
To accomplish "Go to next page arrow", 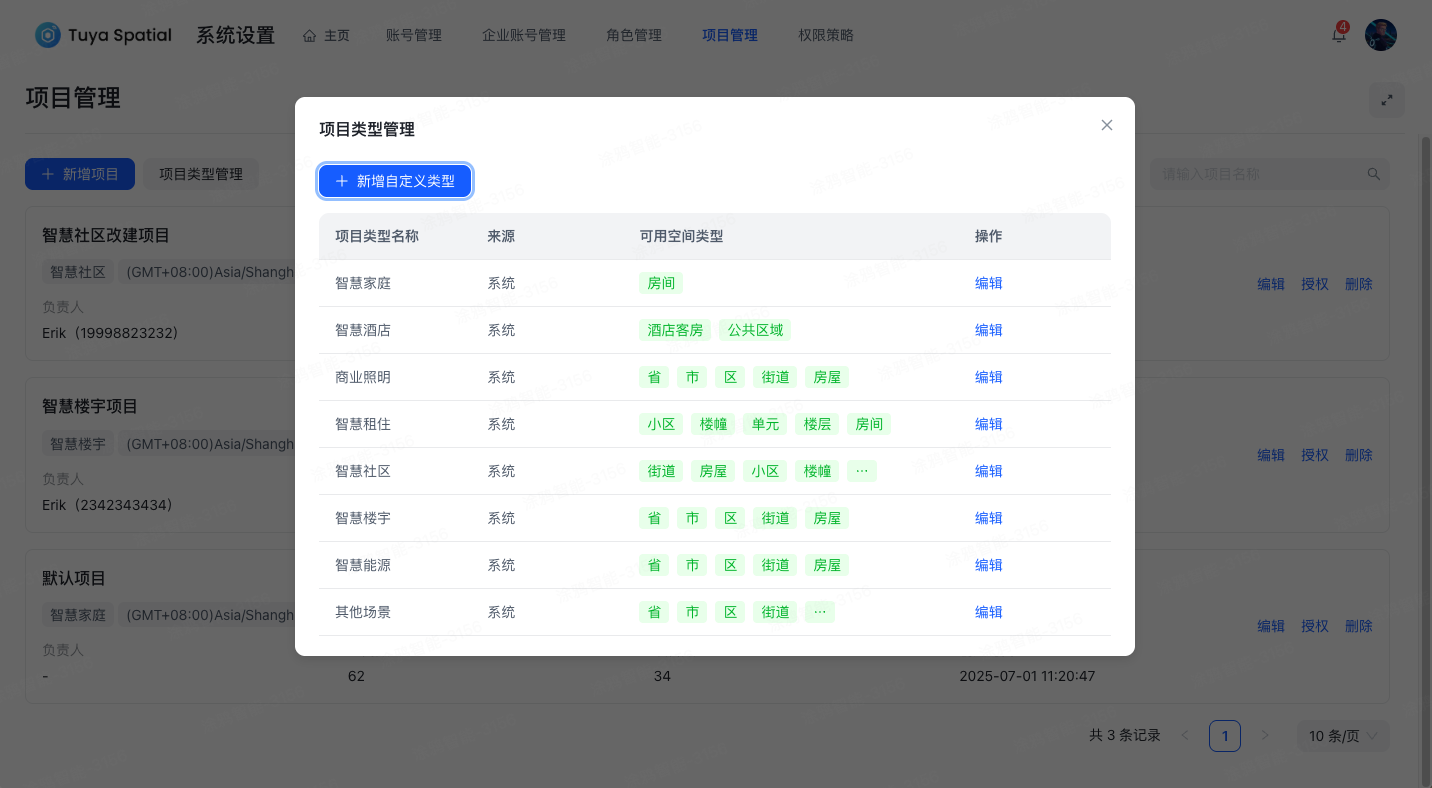I will coord(1265,736).
